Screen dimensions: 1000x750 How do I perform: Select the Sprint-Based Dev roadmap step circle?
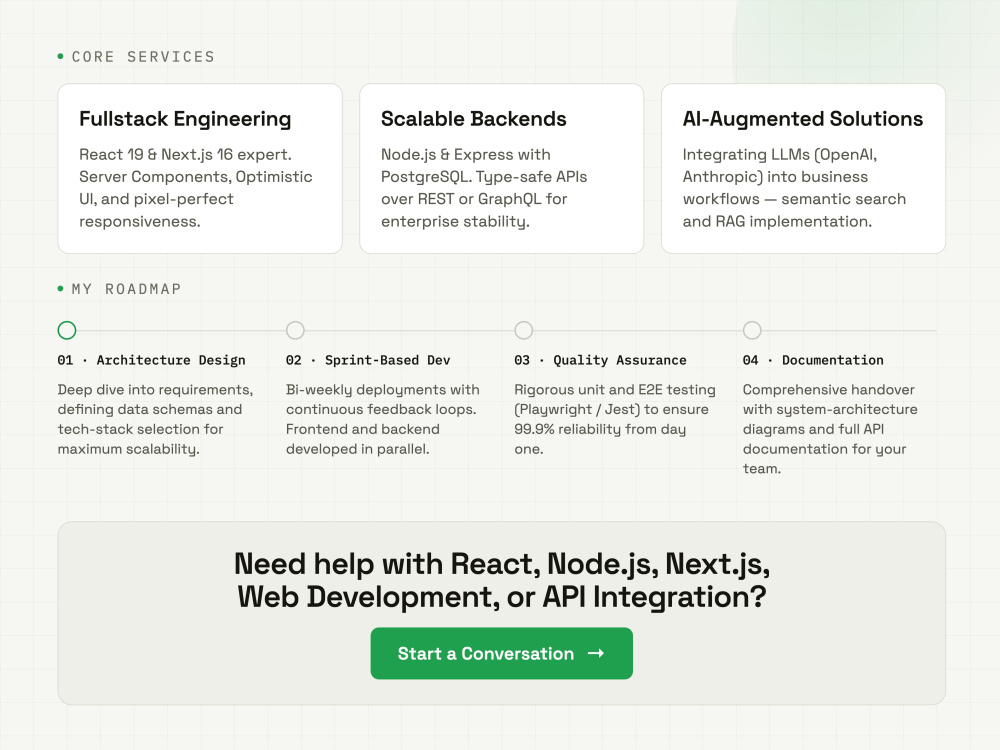coord(295,330)
